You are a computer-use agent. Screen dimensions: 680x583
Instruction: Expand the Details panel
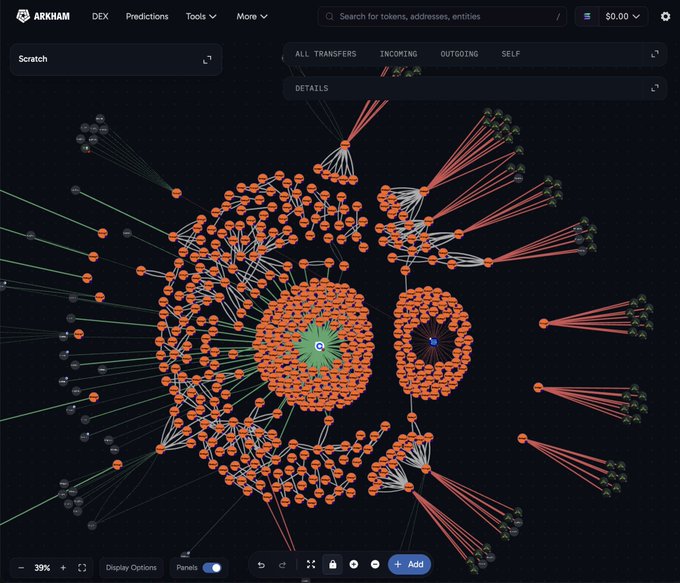(x=655, y=88)
